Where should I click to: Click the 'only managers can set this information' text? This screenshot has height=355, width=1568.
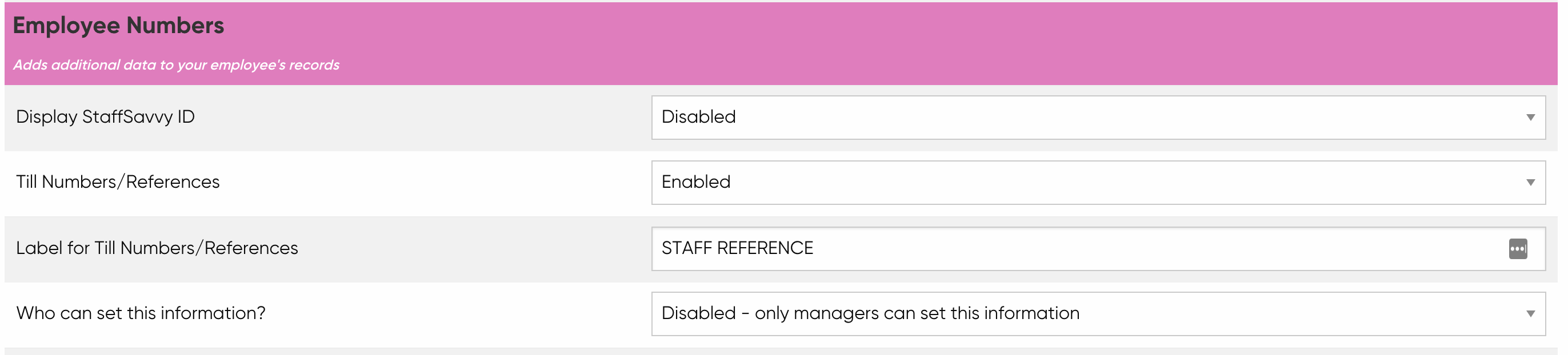point(917,313)
